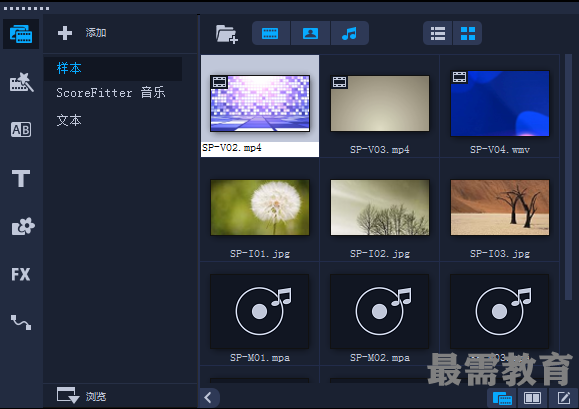
Task: Click the SP-V03.mp4 file name label
Action: 380,149
